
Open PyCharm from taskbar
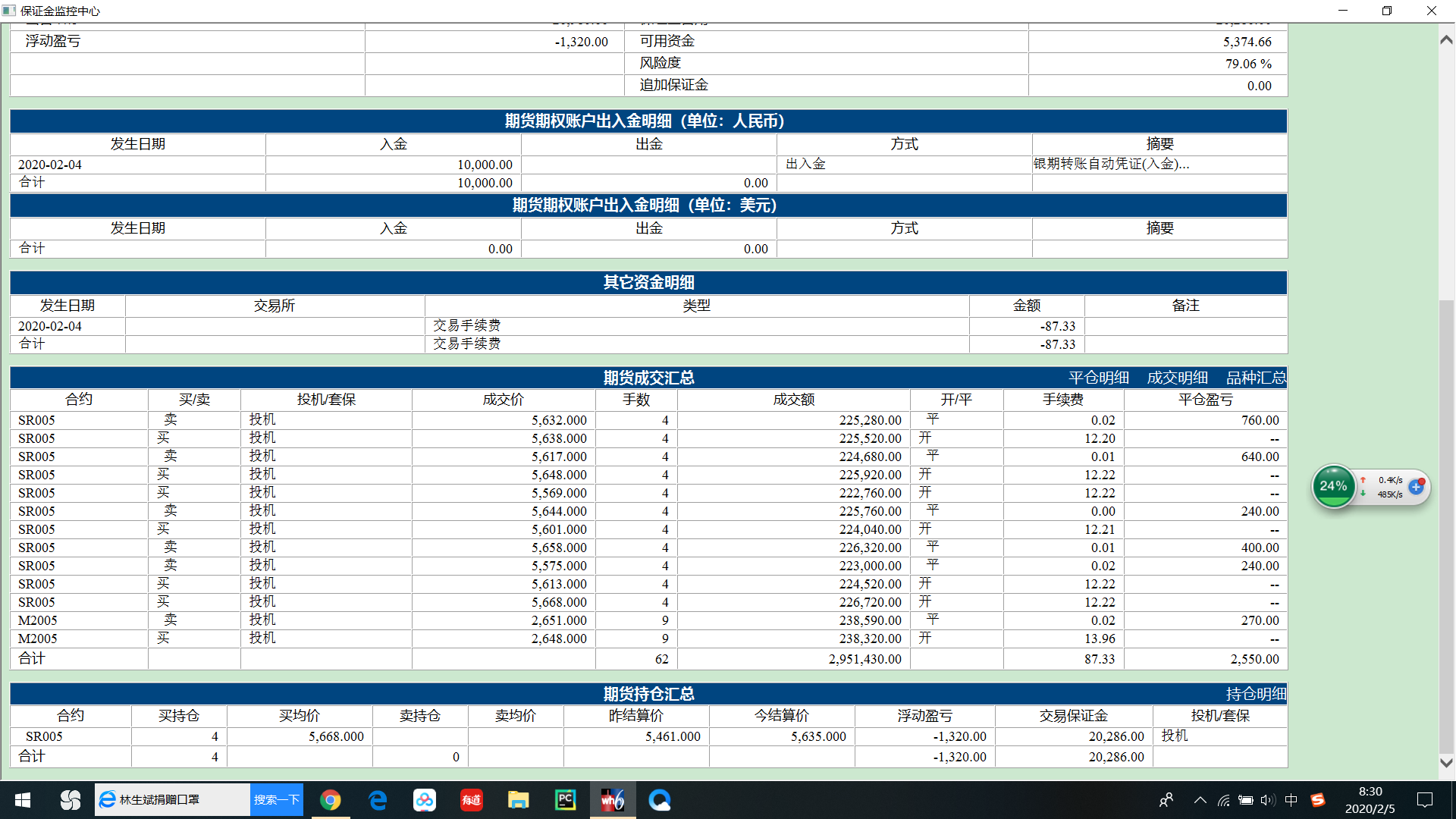pyautogui.click(x=565, y=800)
